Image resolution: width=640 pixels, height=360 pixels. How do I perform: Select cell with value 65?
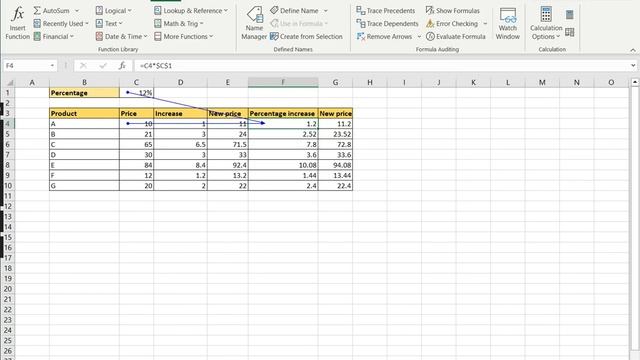pyautogui.click(x=136, y=144)
